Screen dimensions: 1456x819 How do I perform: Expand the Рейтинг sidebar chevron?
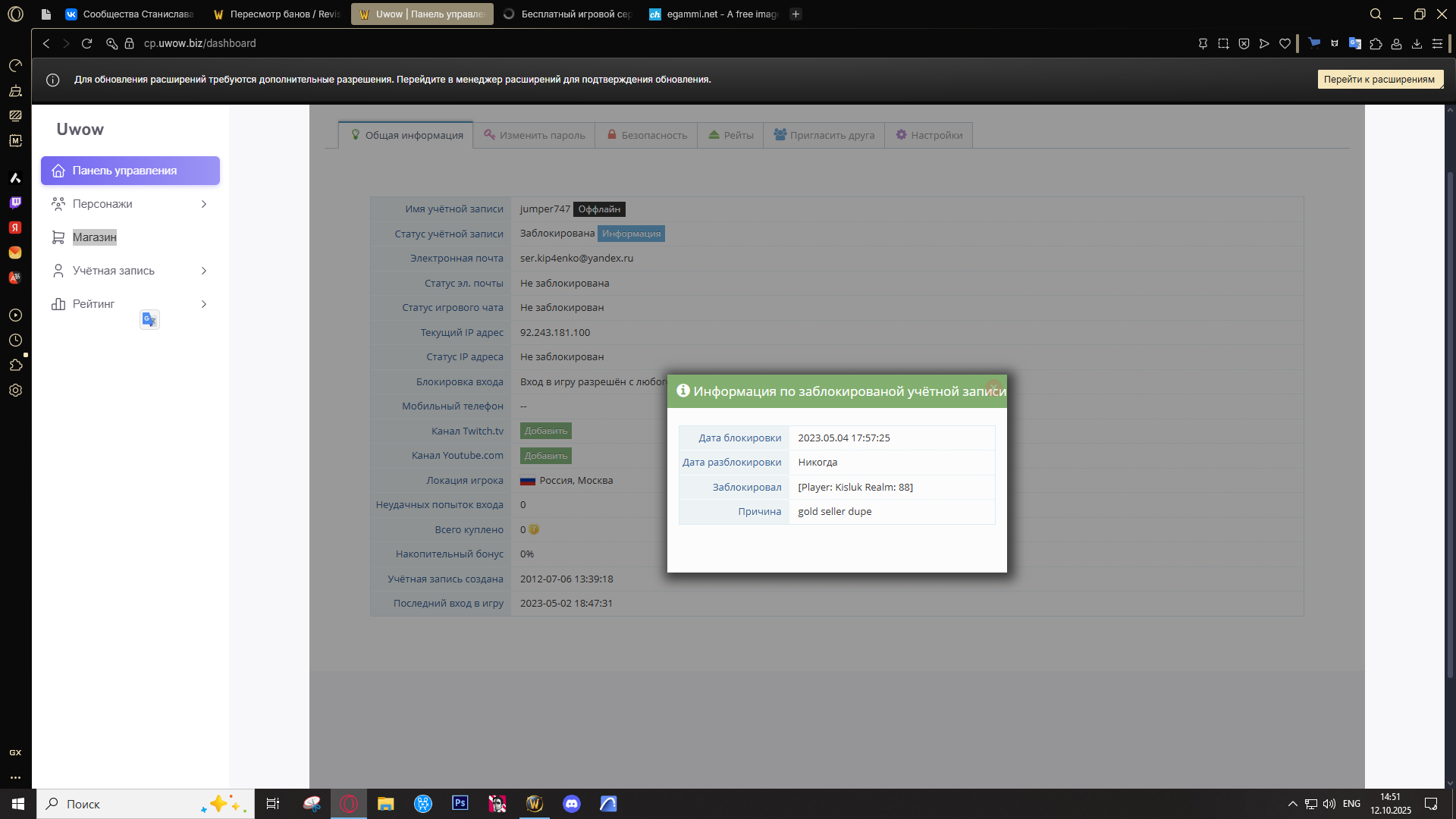pos(203,304)
